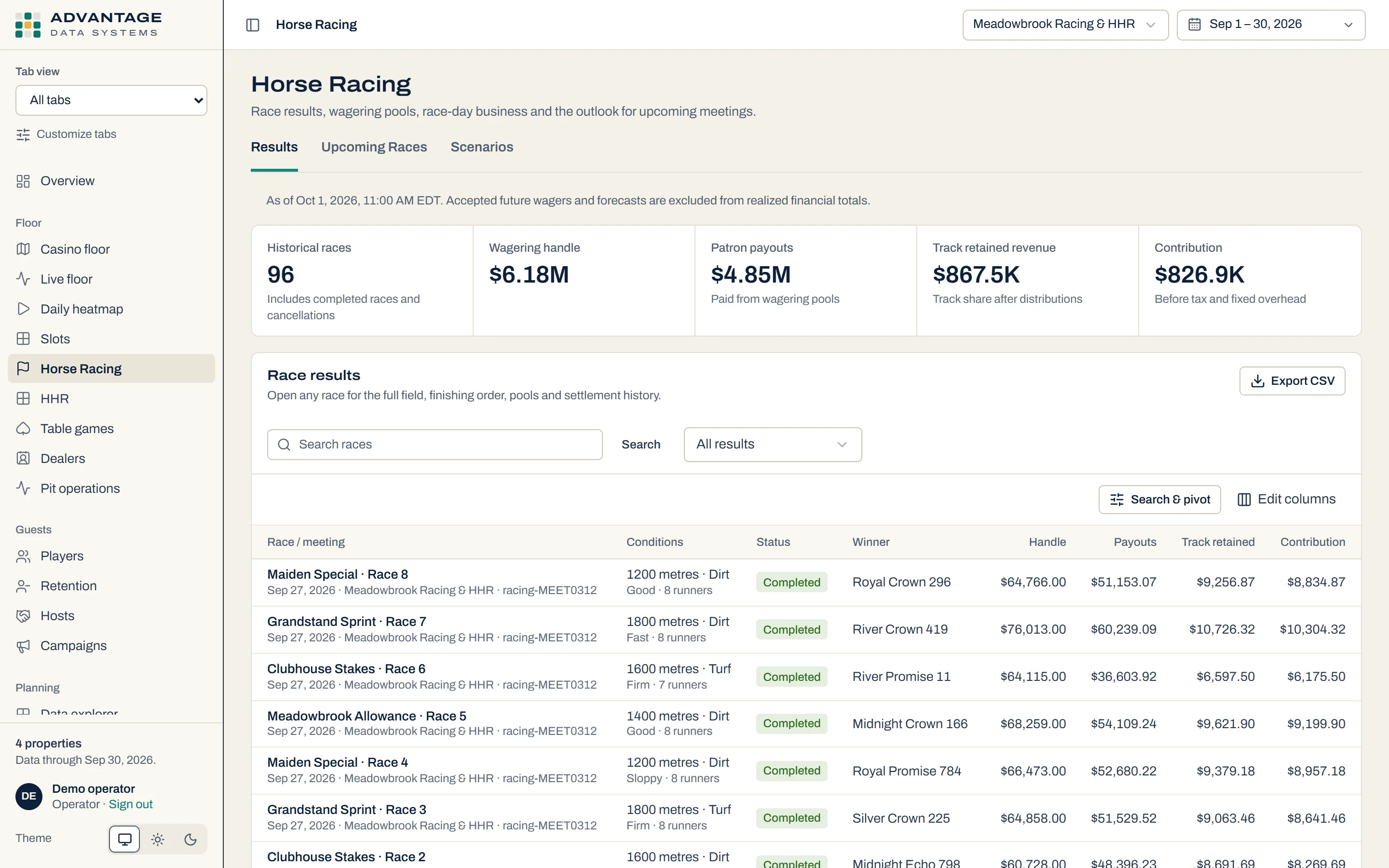Viewport: 1389px width, 868px height.
Task: Click the chevron on the date range picker
Action: coord(1348,25)
